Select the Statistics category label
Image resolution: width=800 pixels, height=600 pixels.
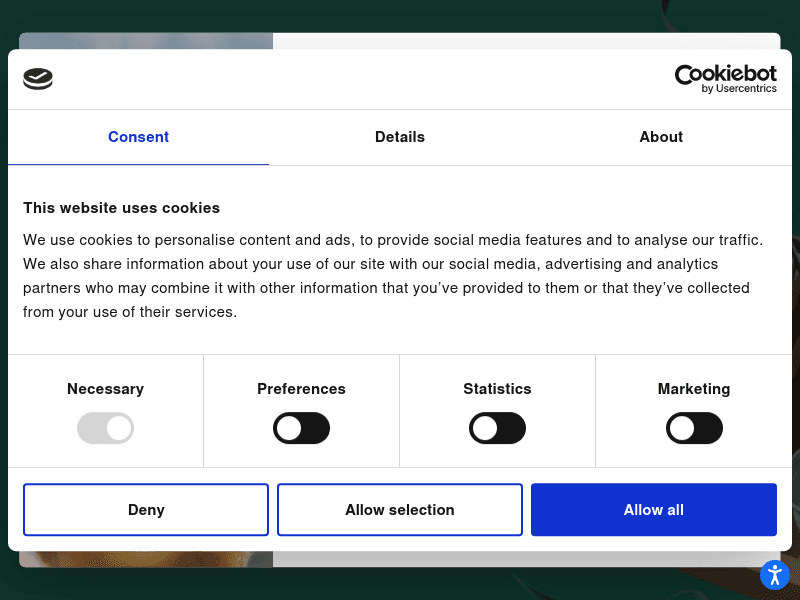click(x=497, y=389)
